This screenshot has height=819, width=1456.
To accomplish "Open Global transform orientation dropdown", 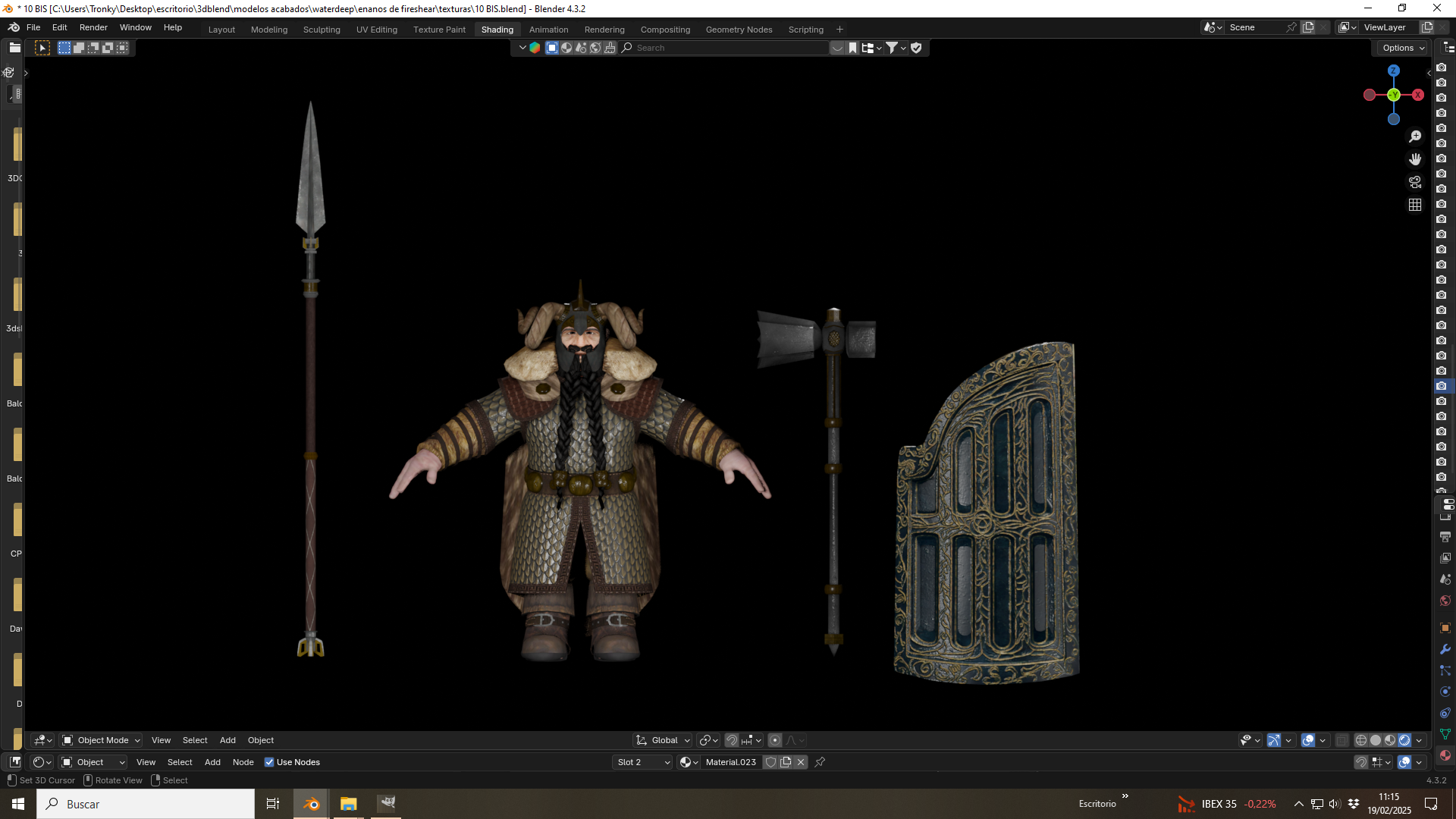I will pyautogui.click(x=663, y=740).
